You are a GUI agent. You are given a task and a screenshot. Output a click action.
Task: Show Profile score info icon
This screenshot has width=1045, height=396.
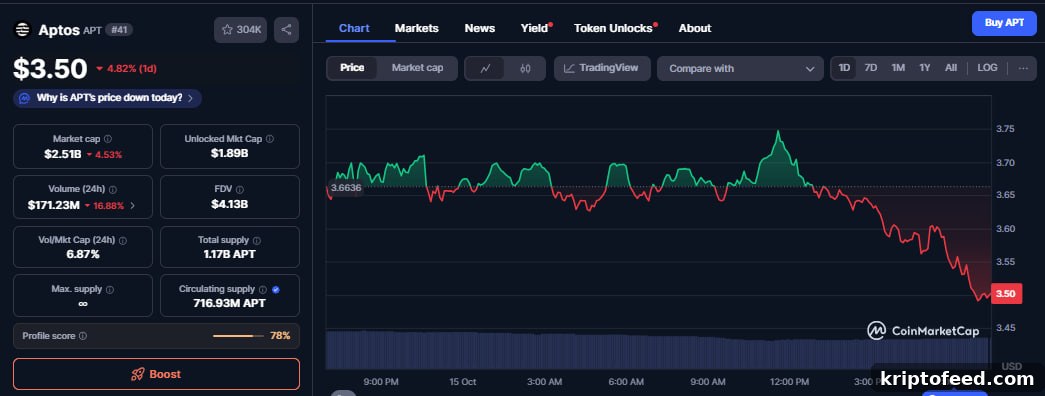pyautogui.click(x=83, y=336)
